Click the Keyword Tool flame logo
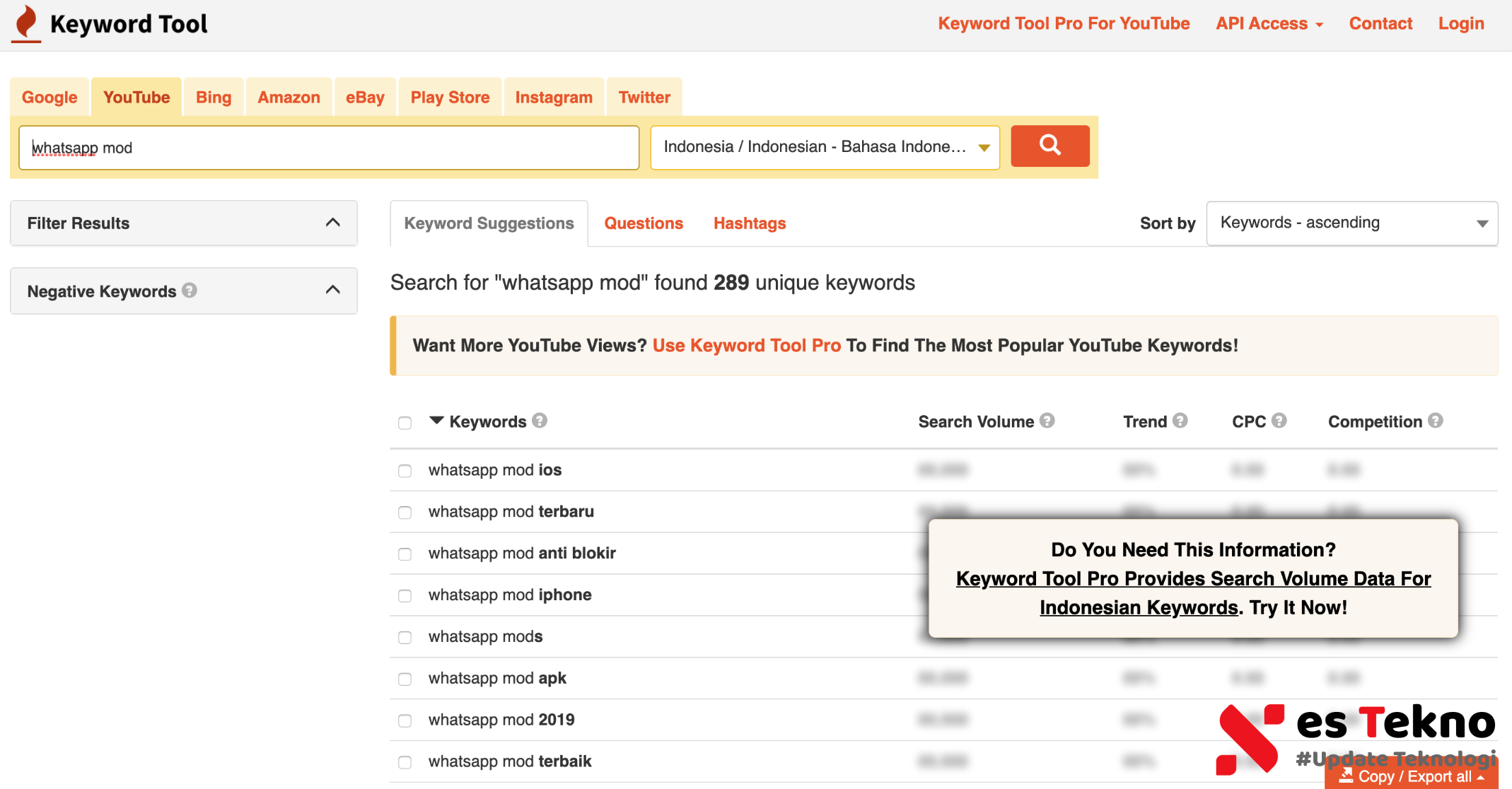1512x789 pixels. tap(27, 23)
